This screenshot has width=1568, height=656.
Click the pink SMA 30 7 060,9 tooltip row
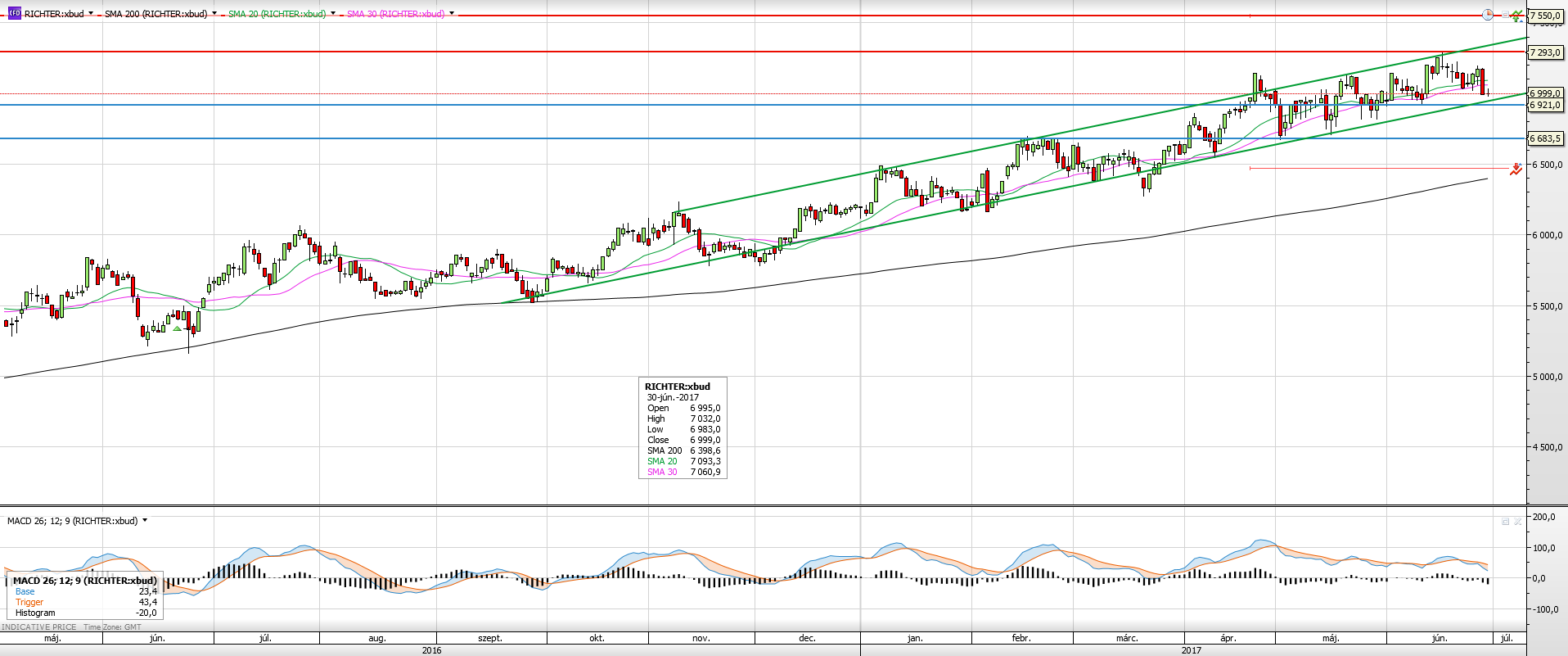[683, 472]
